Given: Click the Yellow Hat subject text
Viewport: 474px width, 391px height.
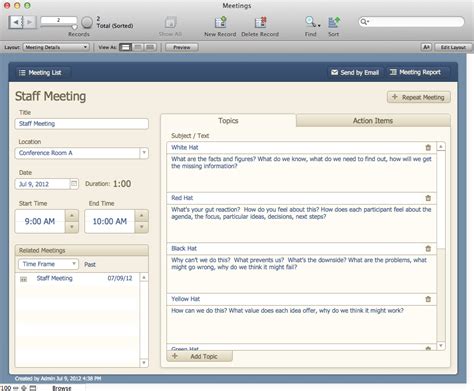Looking at the screenshot, I should [185, 299].
